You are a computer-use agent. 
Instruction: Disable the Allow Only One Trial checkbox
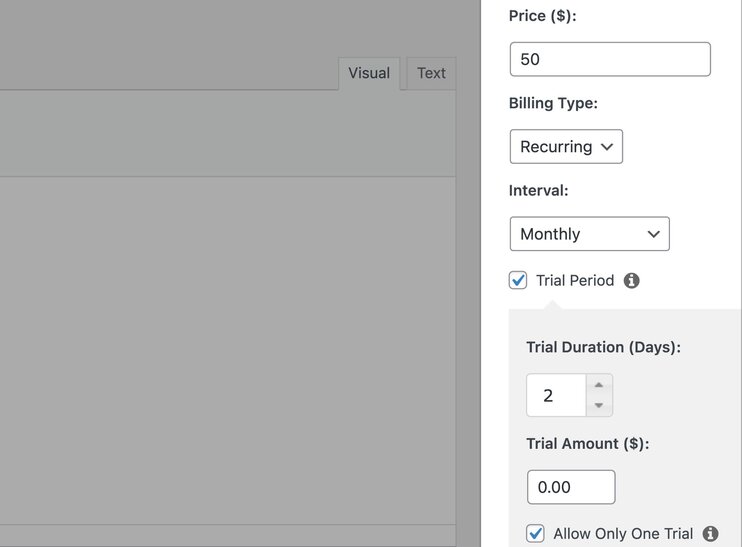536,534
